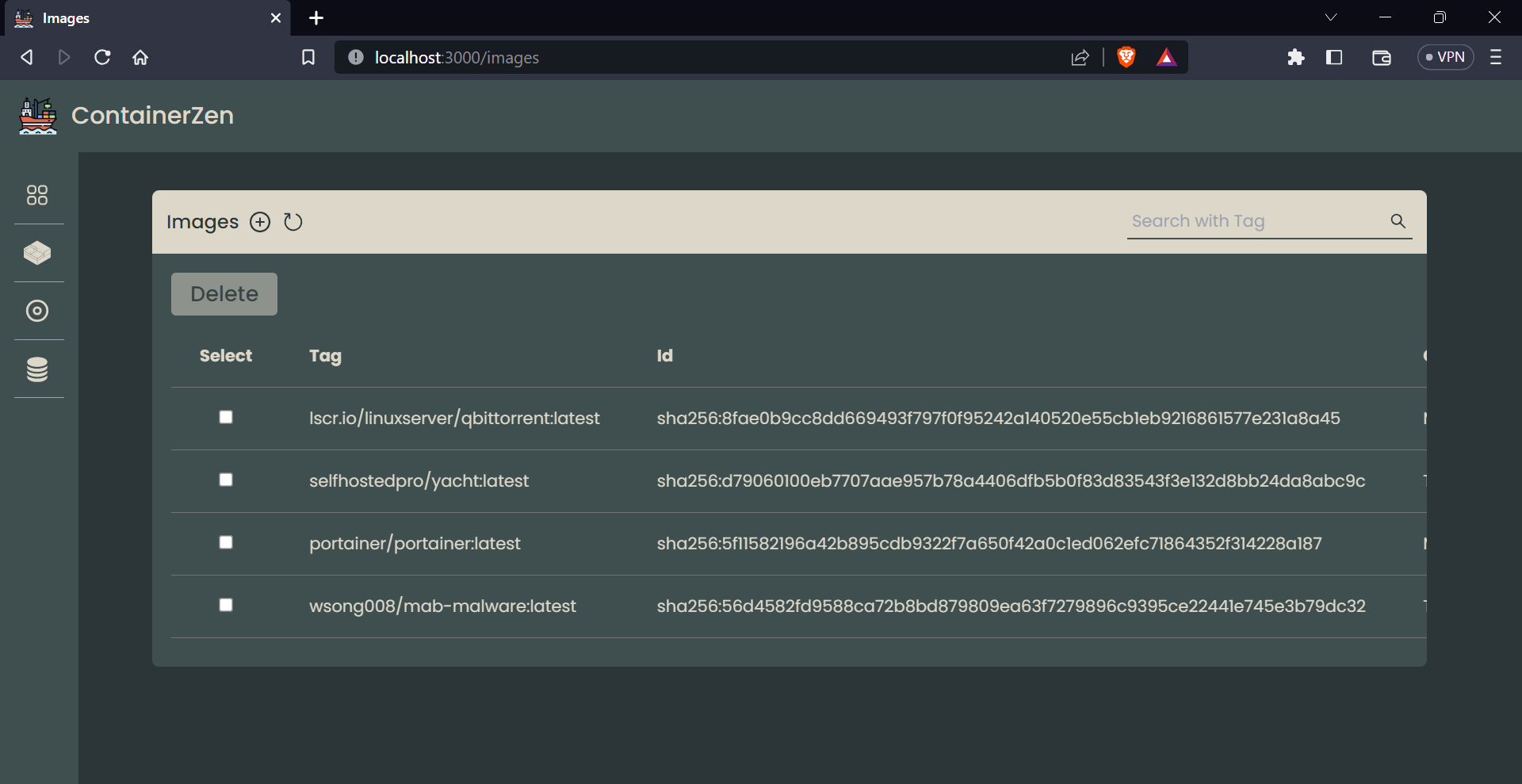The height and width of the screenshot is (784, 1522).
Task: Click wsong008/mab-malware:latest tag
Action: click(442, 606)
